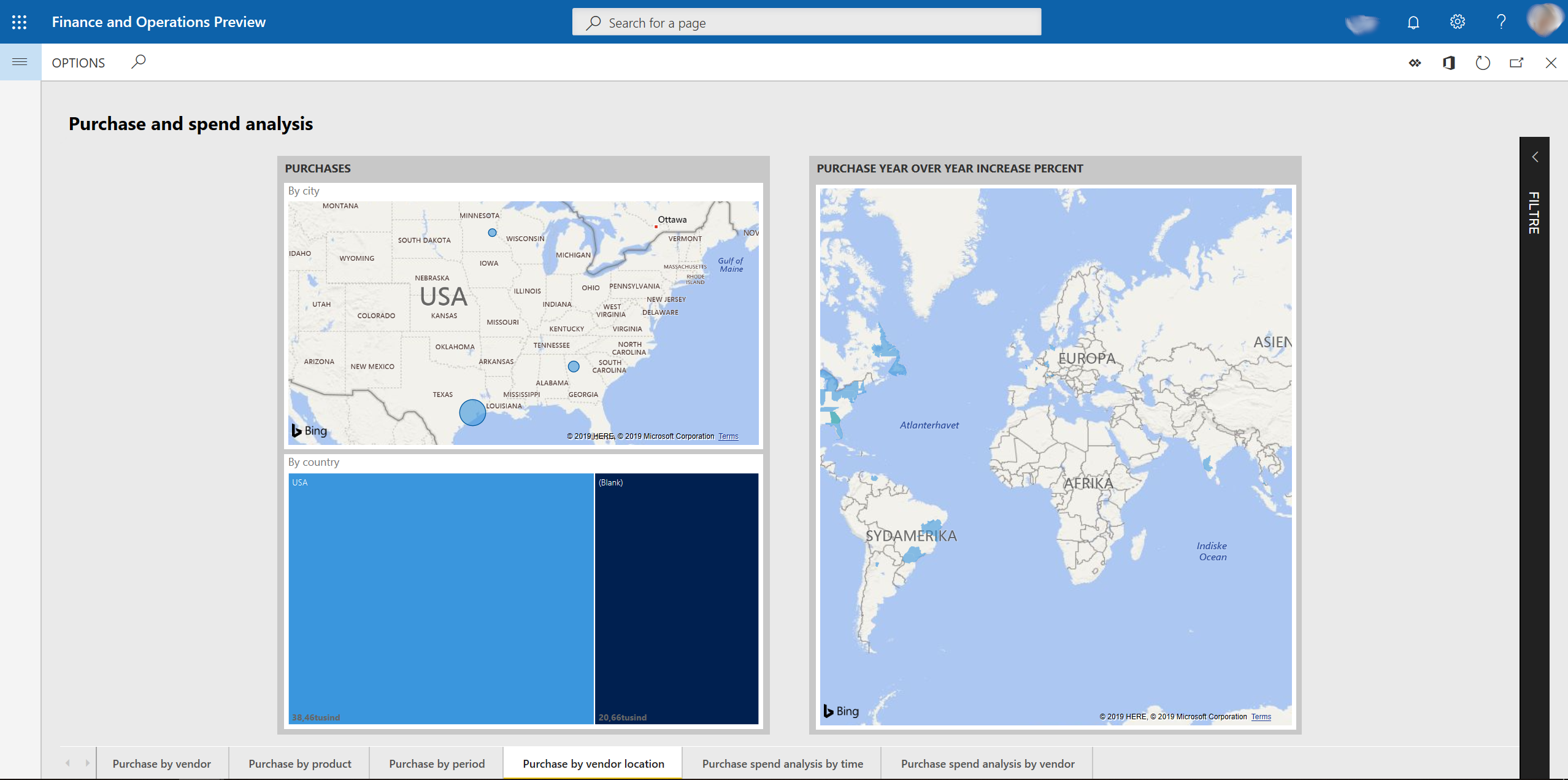Image resolution: width=1568 pixels, height=780 pixels.
Task: Select the Purchase by vendor tab
Action: click(x=162, y=762)
